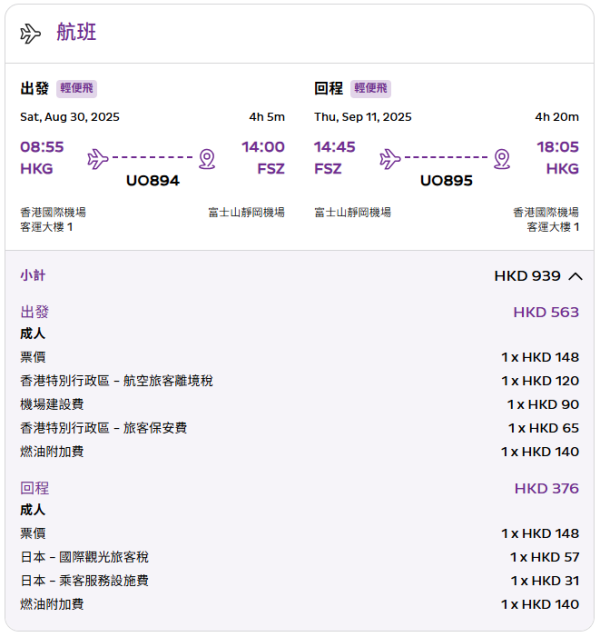Click the destination pin icon before 18:05 HKG
This screenshot has width=600, height=637.
(502, 159)
